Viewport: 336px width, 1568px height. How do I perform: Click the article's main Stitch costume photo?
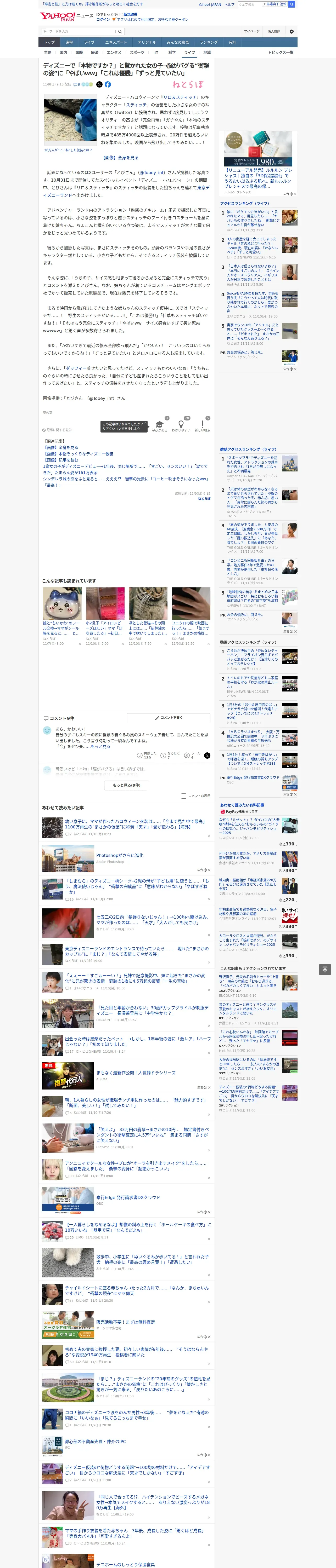tap(70, 120)
